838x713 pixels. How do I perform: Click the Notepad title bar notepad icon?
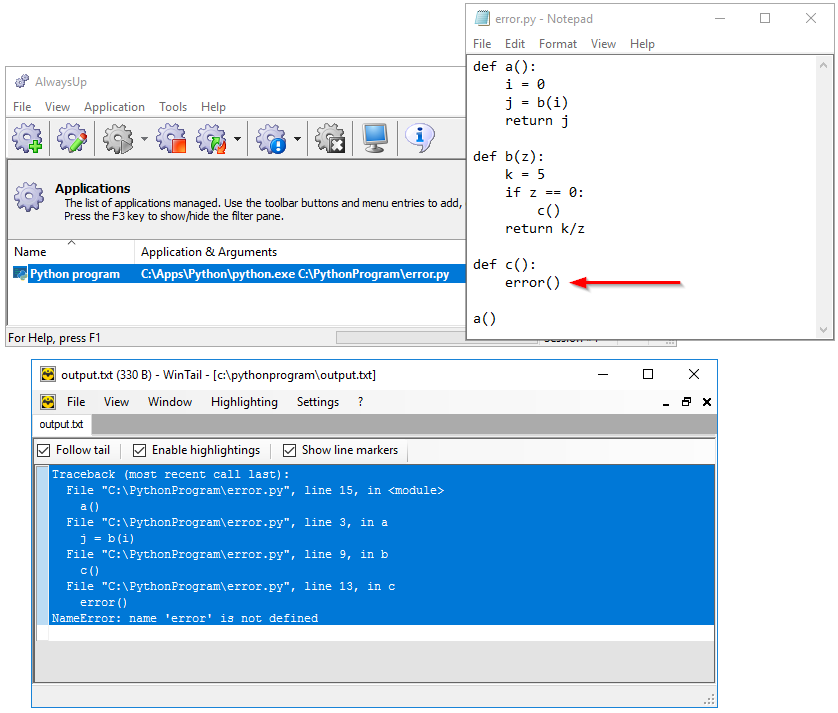click(x=482, y=18)
